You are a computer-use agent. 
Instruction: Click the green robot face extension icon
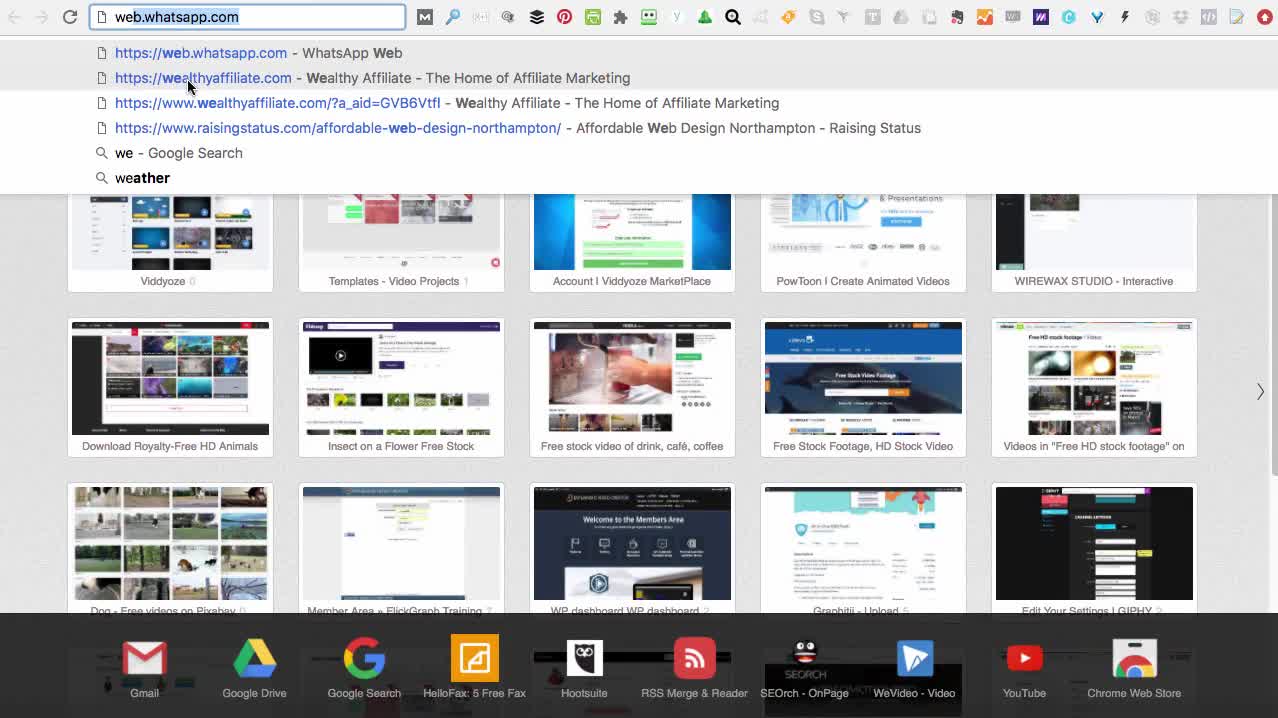pos(649,17)
